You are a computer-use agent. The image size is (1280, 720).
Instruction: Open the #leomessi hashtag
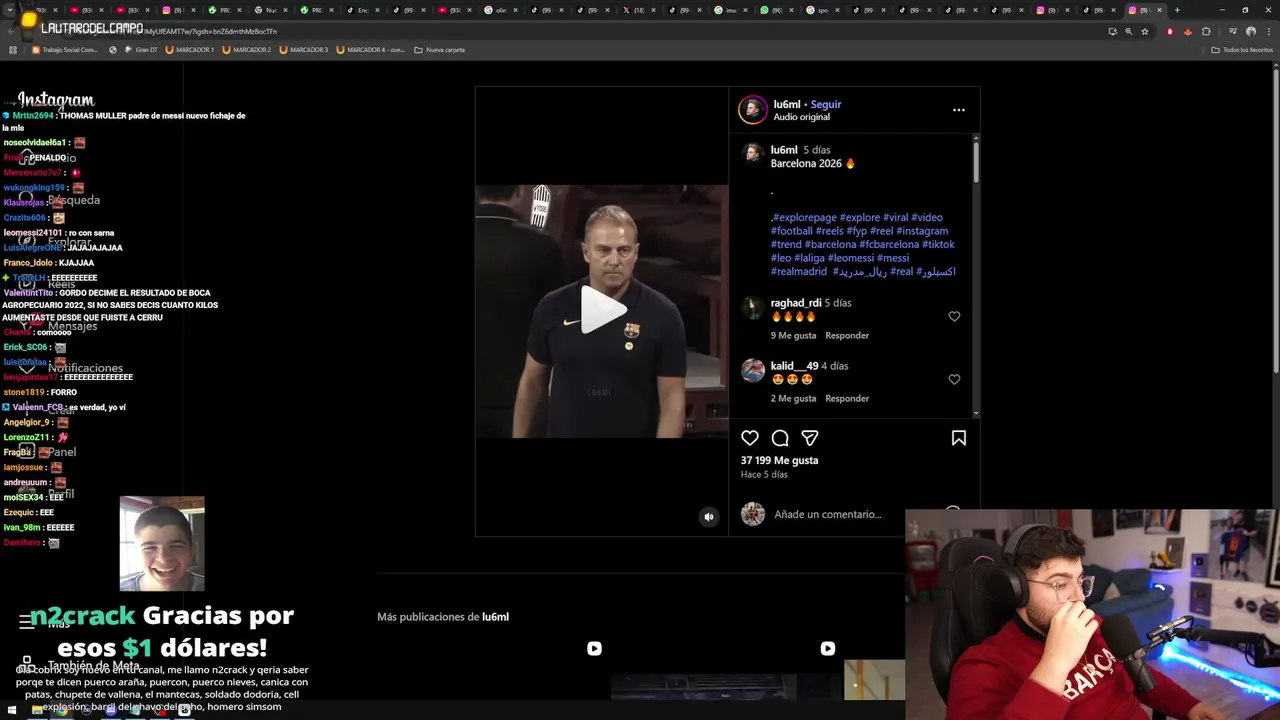(x=849, y=258)
